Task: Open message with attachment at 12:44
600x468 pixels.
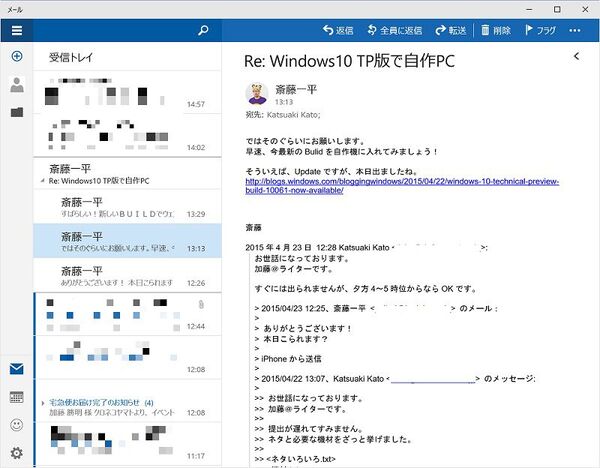Action: pyautogui.click(x=127, y=315)
